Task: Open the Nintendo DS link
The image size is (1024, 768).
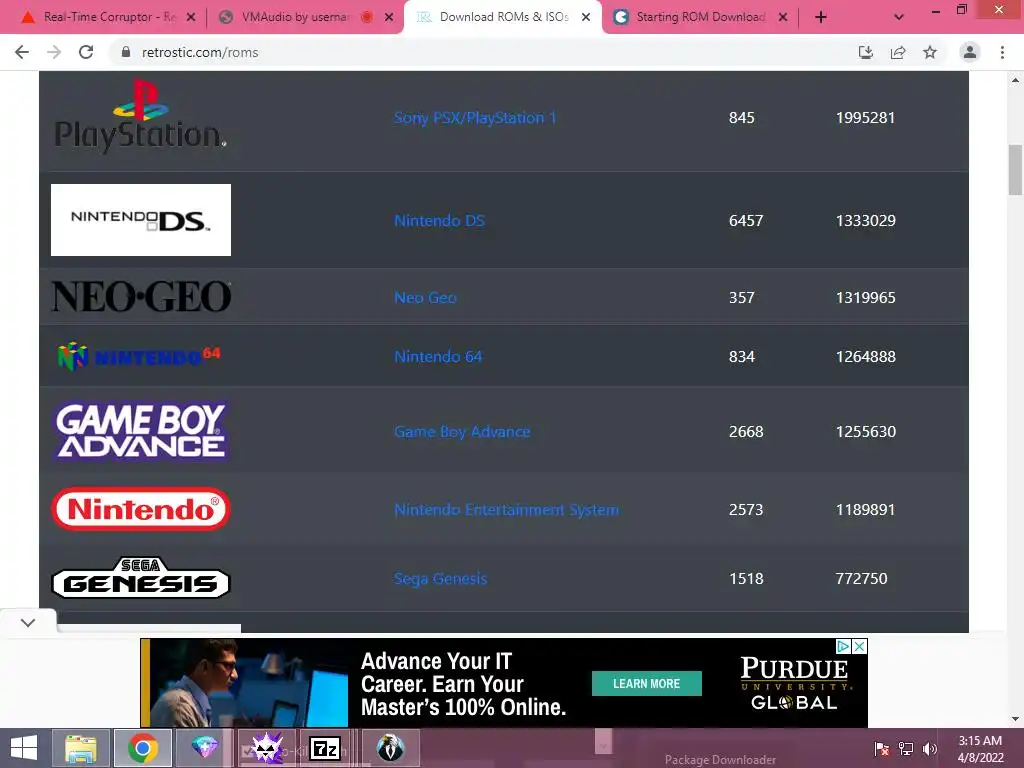Action: click(x=440, y=221)
